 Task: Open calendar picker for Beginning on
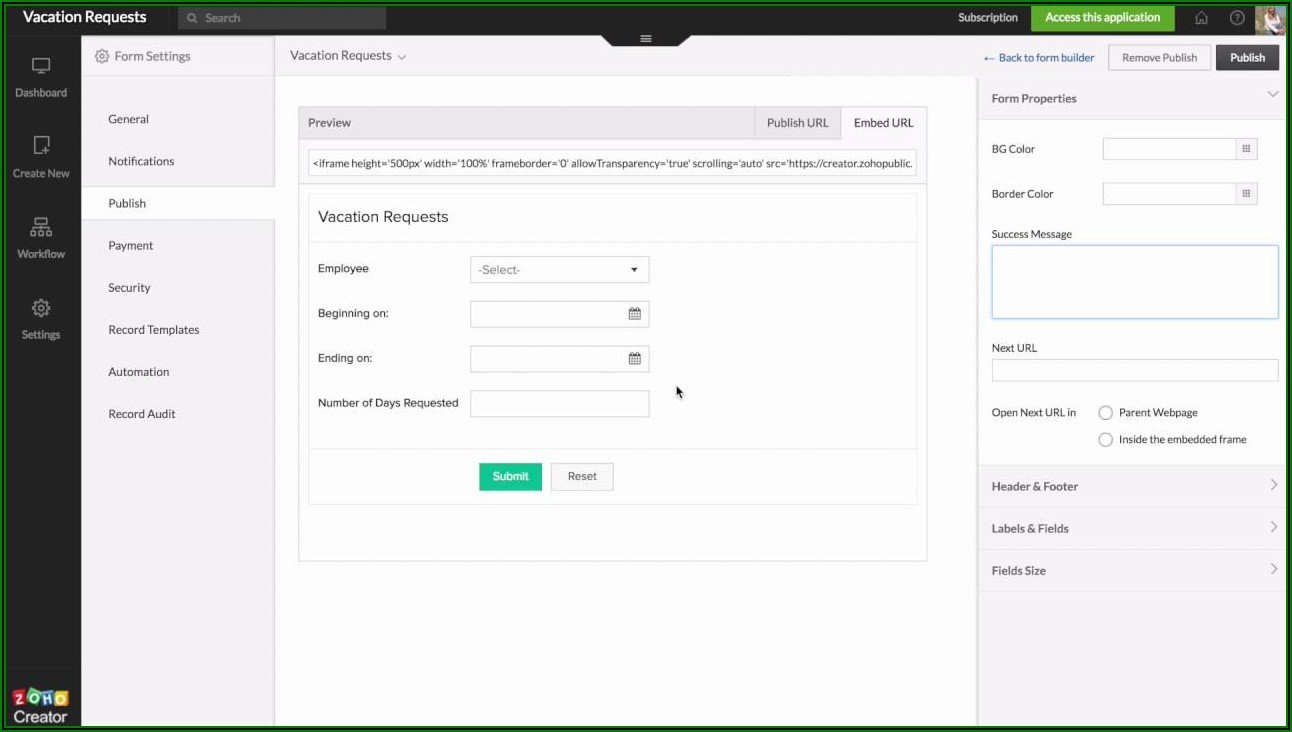[634, 314]
